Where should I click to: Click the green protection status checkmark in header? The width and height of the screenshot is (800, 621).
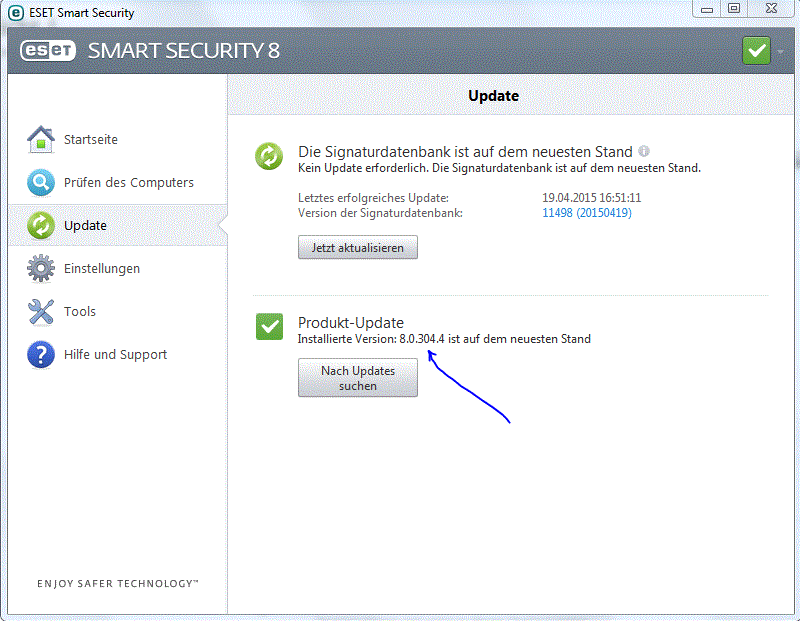(x=756, y=50)
